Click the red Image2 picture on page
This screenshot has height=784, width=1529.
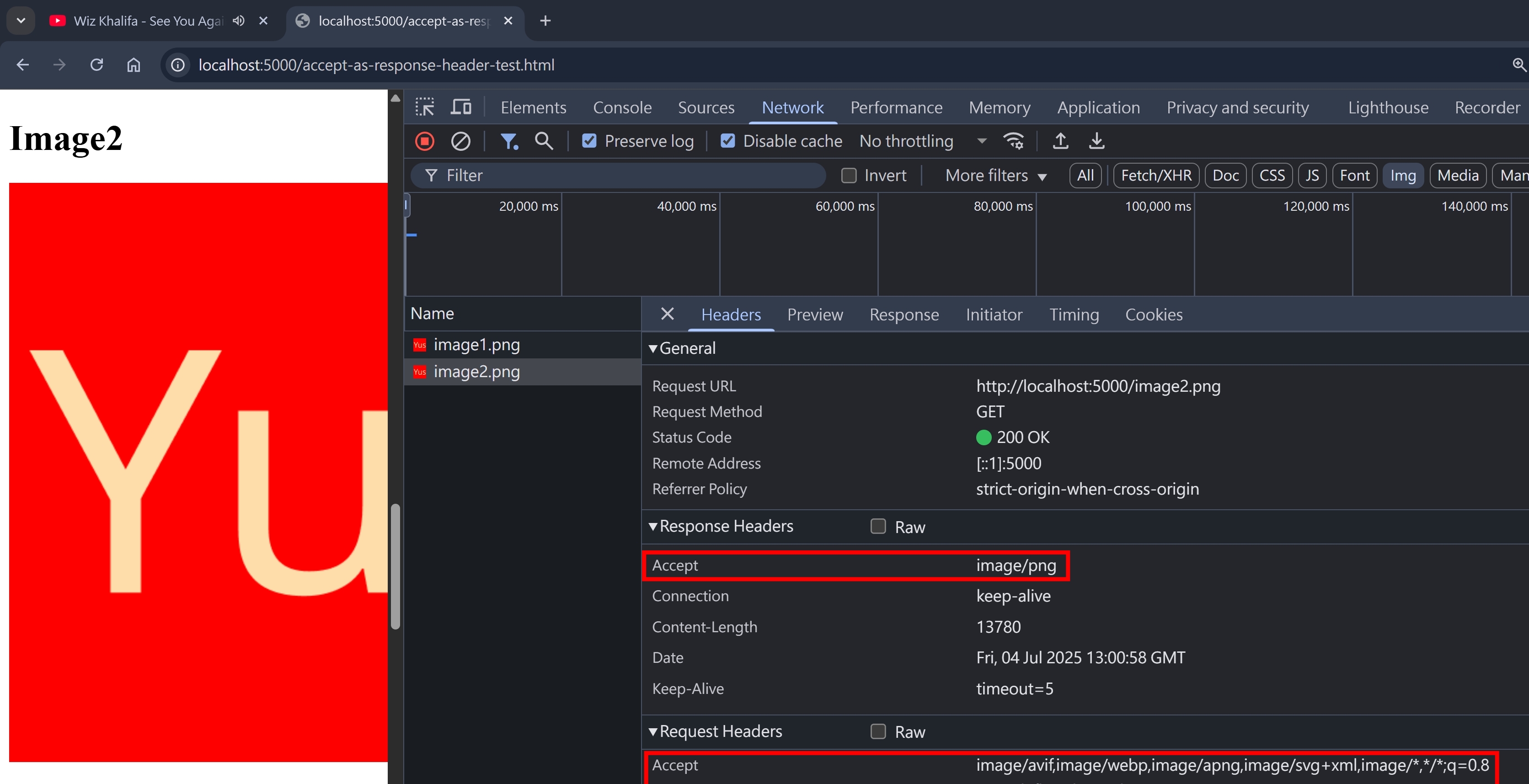[x=198, y=472]
